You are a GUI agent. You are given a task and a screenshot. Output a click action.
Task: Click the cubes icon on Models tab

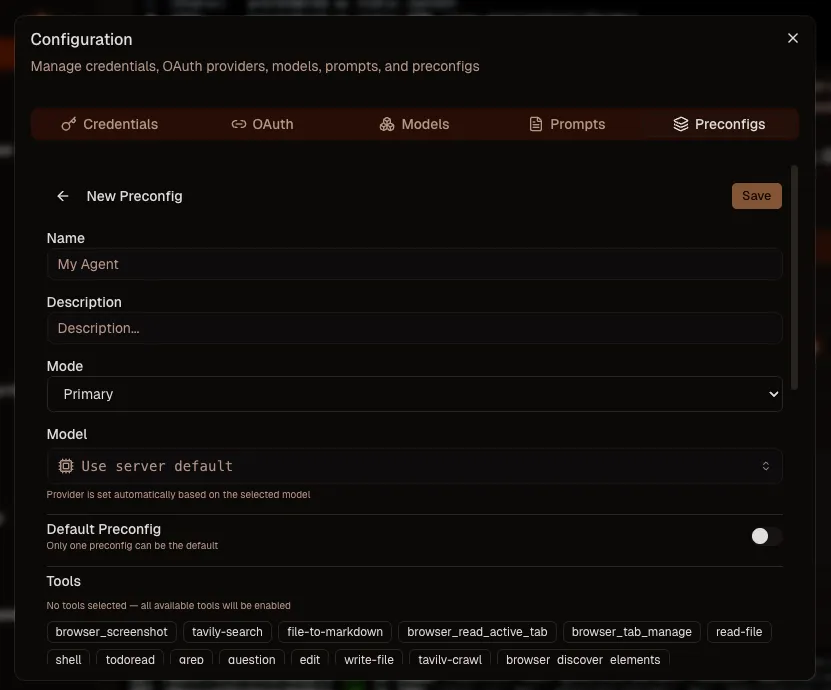387,124
